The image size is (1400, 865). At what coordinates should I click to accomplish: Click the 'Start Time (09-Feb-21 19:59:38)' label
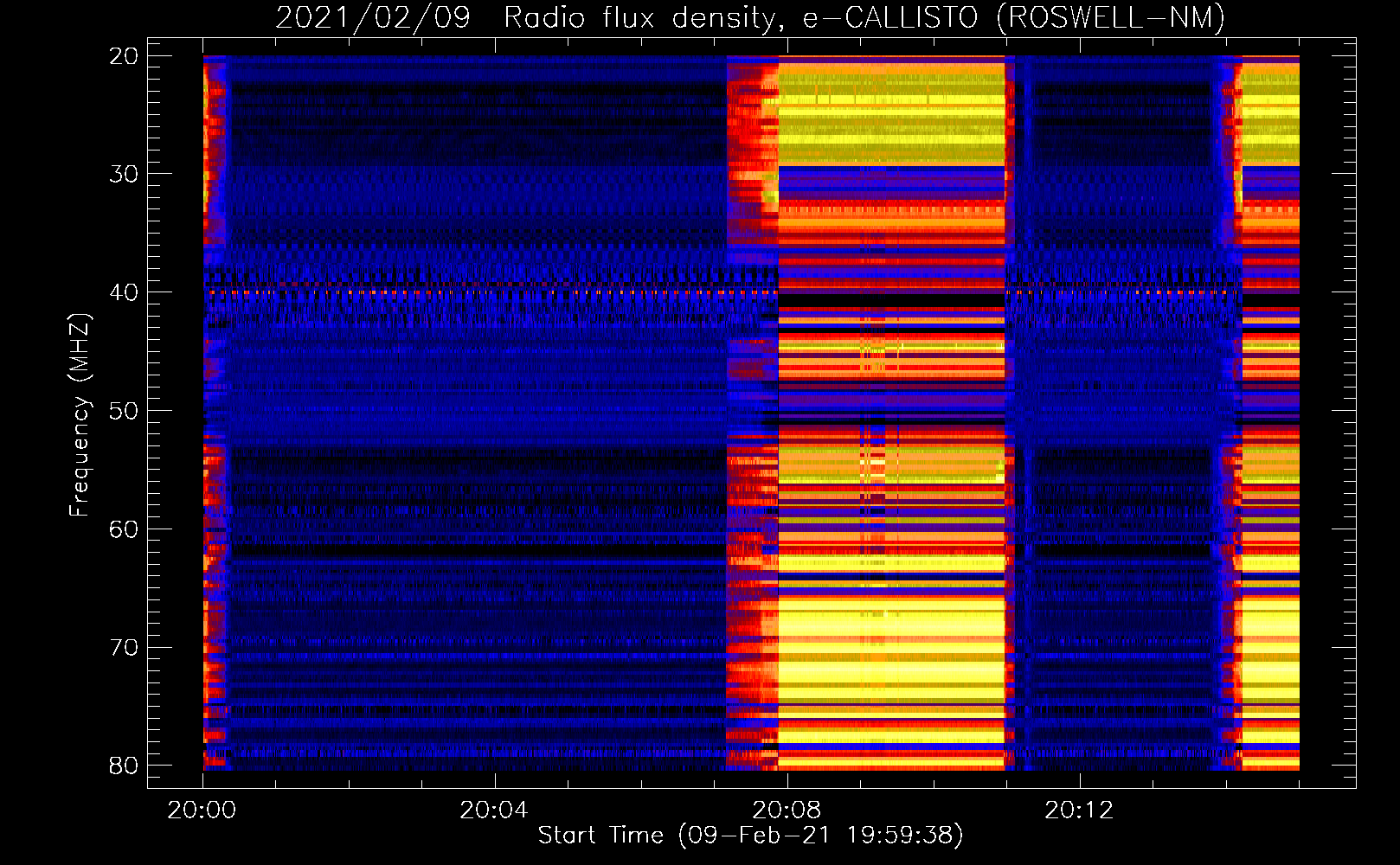(750, 836)
